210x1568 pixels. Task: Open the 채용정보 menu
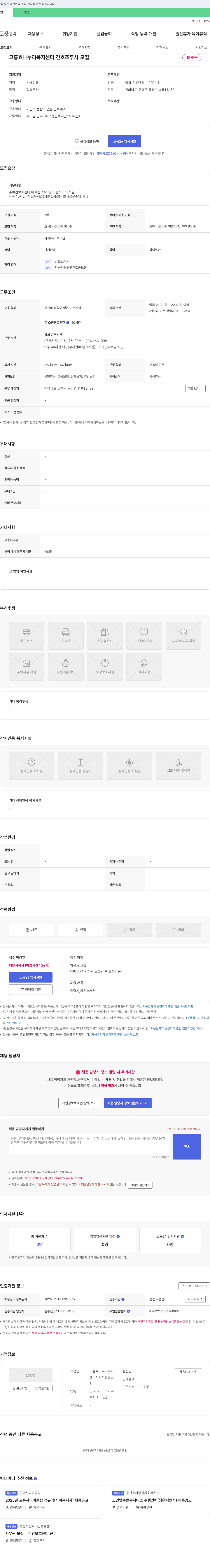click(35, 34)
